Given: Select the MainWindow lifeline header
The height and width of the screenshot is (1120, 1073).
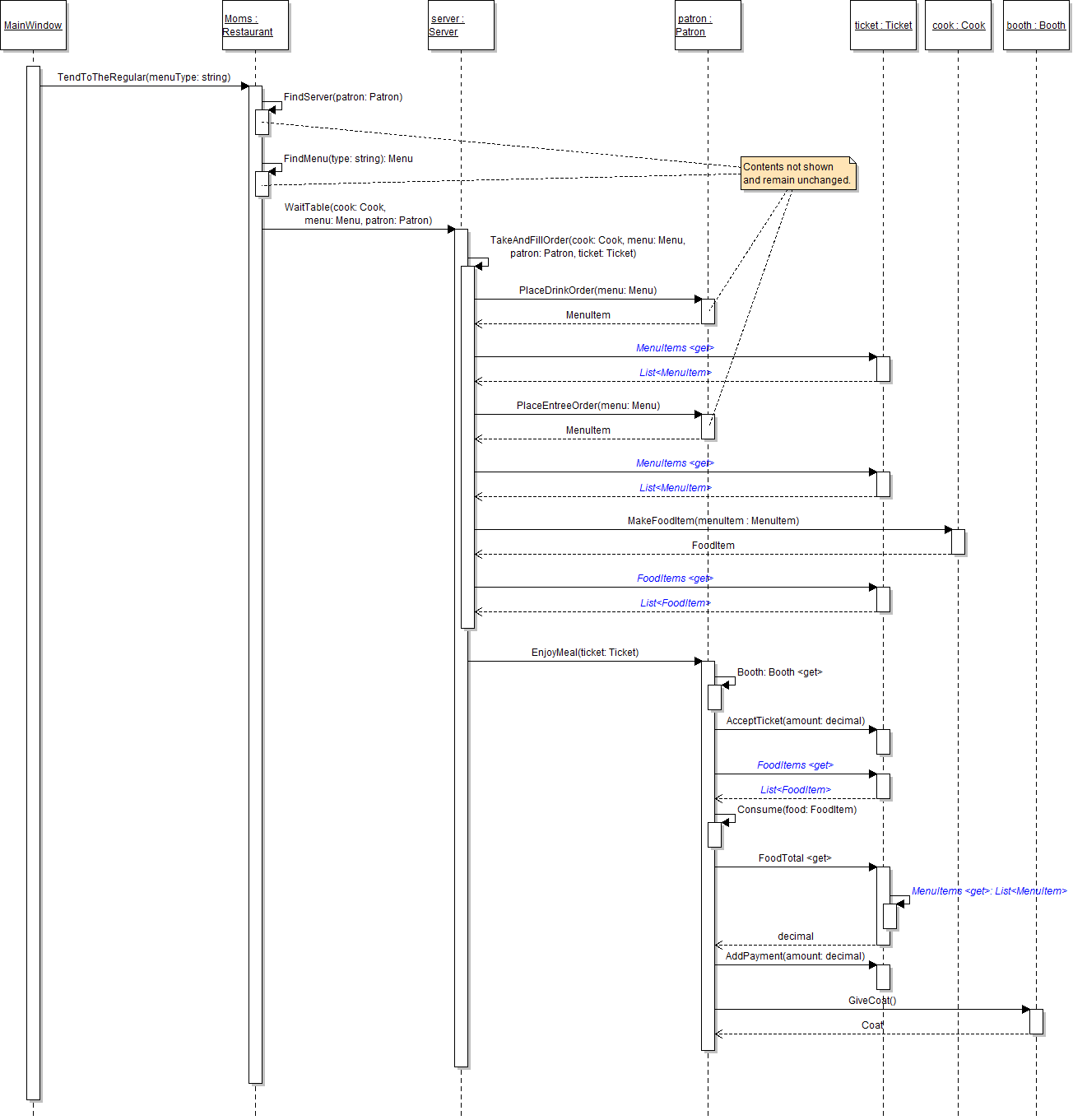Looking at the screenshot, I should point(33,26).
